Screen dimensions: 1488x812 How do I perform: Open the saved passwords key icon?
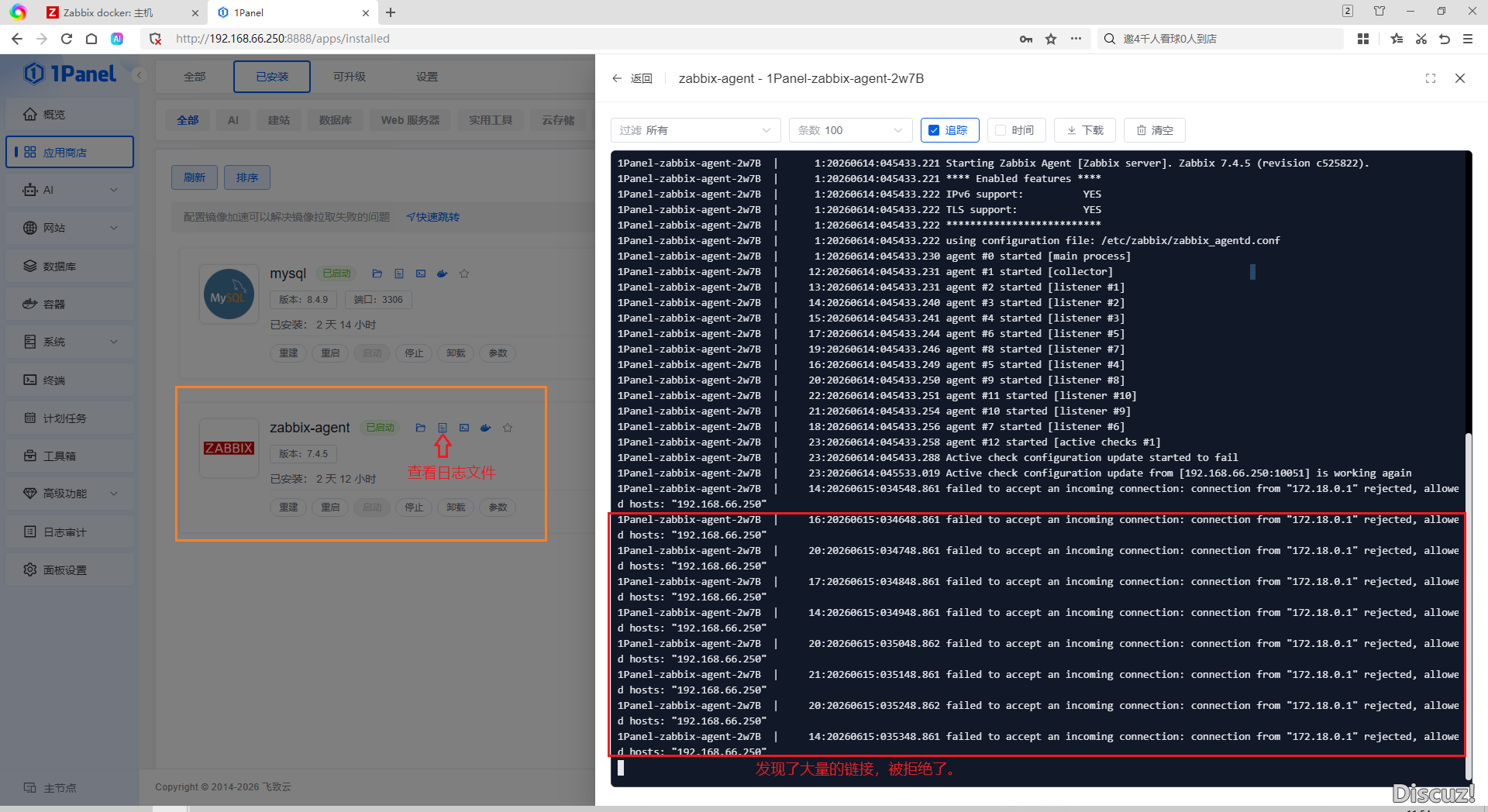pyautogui.click(x=1026, y=39)
